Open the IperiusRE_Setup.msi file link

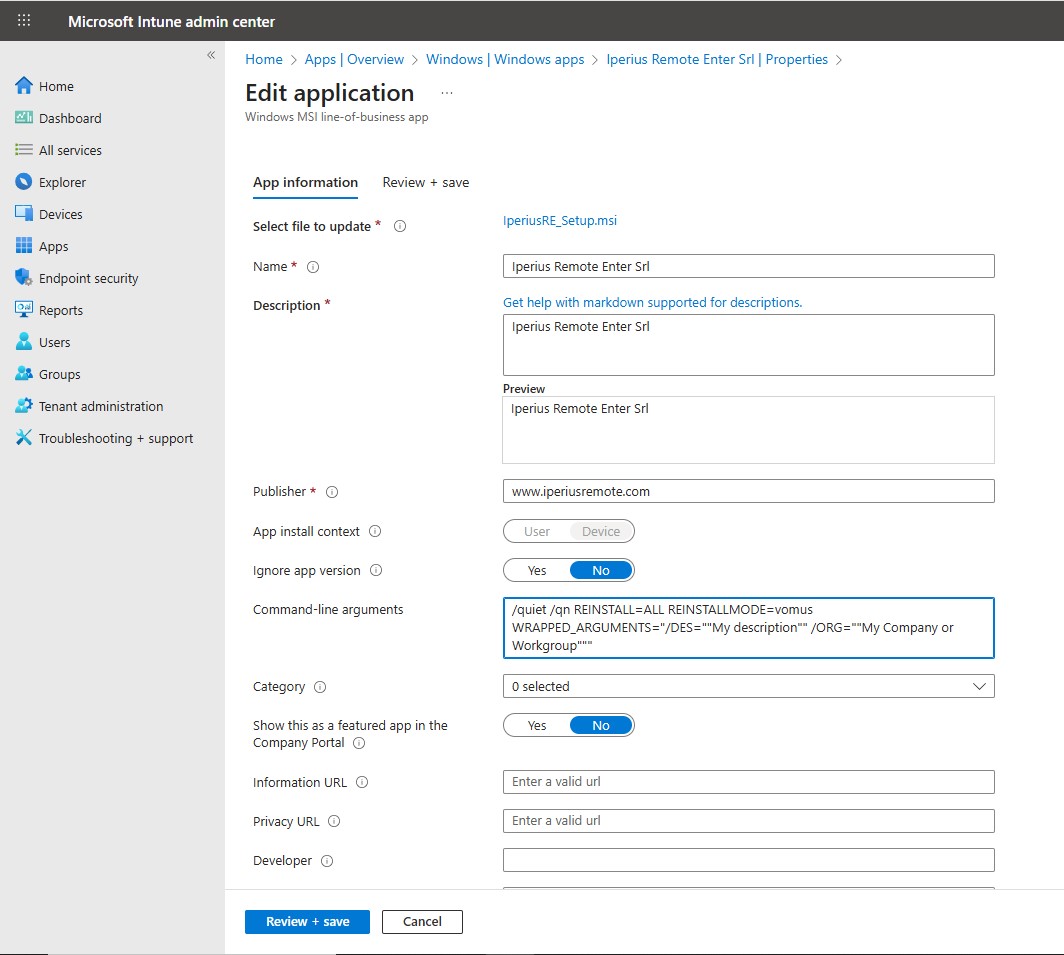coord(560,221)
